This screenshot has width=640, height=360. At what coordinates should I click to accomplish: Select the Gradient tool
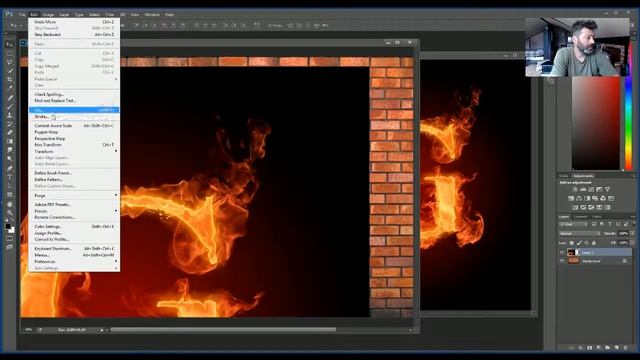click(9, 141)
